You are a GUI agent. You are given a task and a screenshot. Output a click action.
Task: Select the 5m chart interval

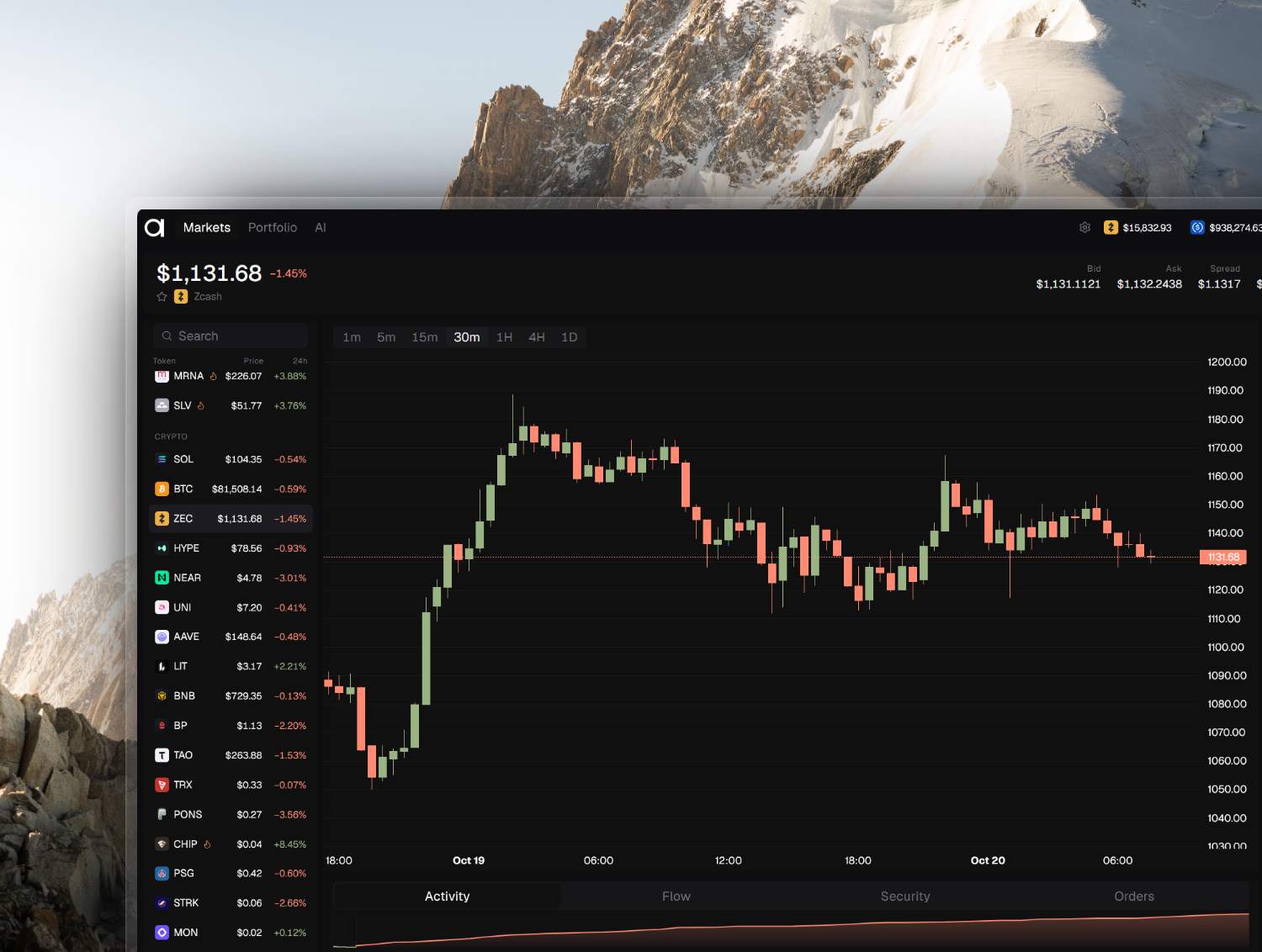(386, 337)
